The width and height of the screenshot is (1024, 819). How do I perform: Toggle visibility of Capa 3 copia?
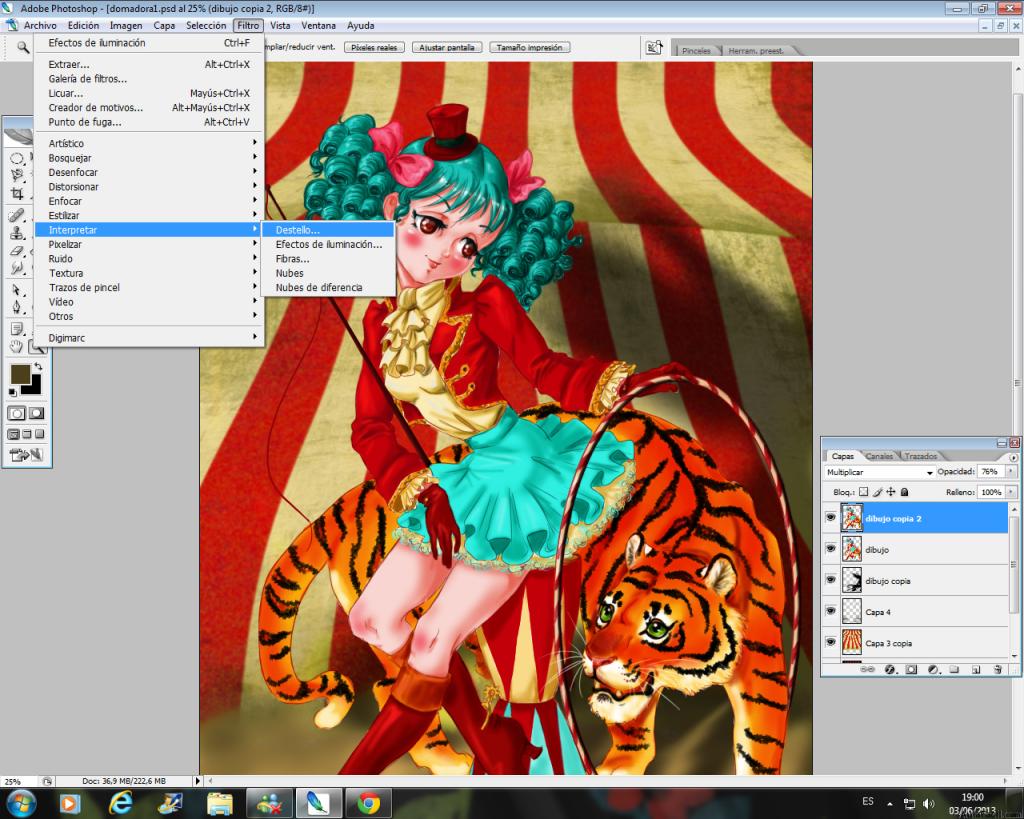click(831, 643)
